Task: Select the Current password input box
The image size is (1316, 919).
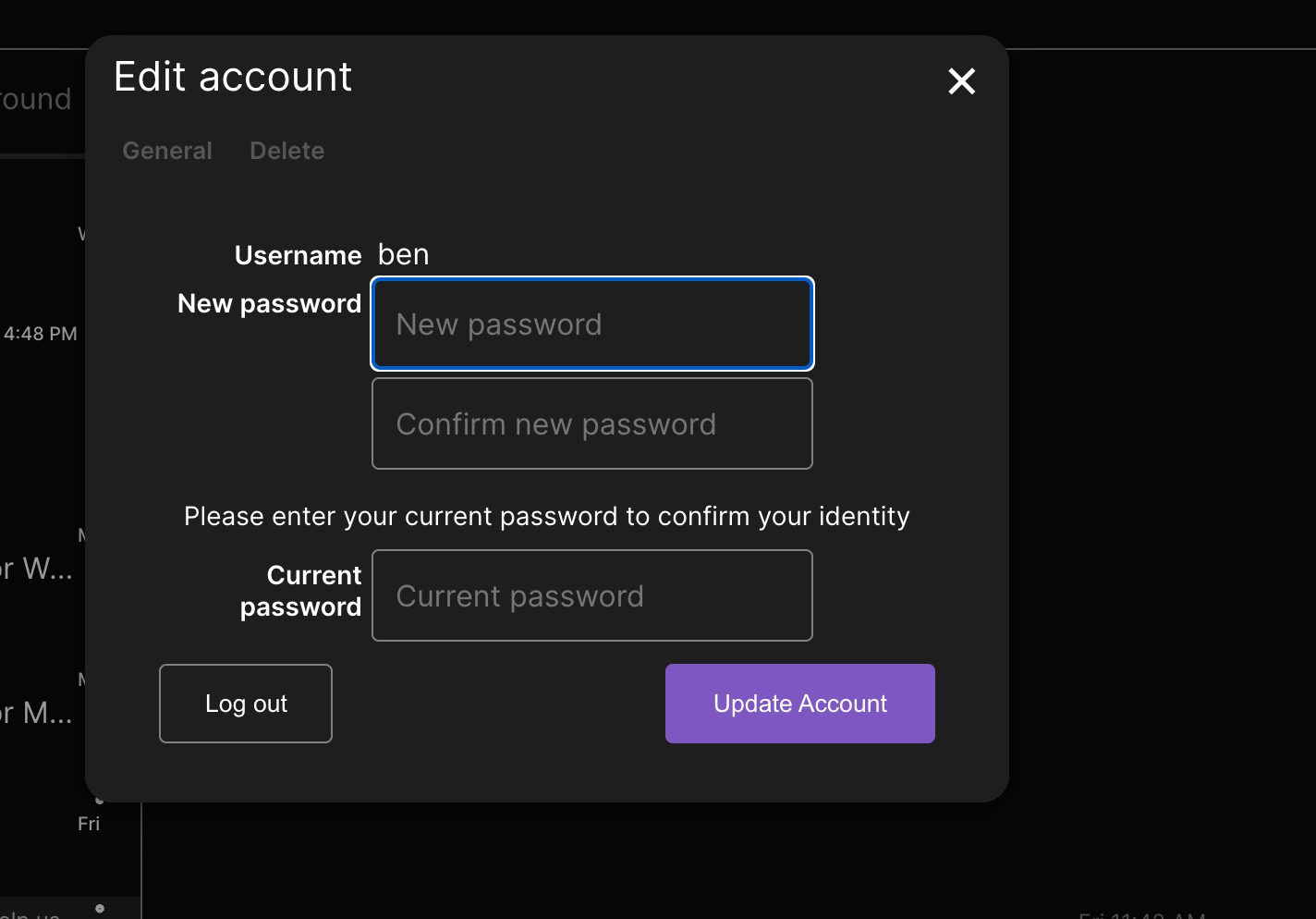Action: 591,596
